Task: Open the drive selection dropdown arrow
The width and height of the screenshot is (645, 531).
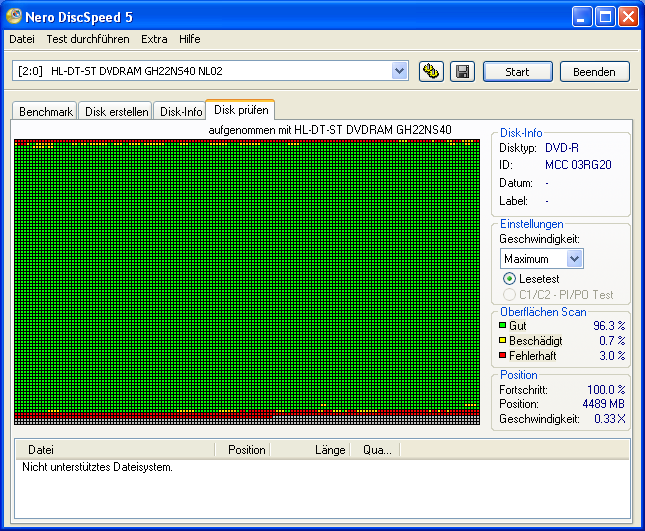Action: coord(399,71)
